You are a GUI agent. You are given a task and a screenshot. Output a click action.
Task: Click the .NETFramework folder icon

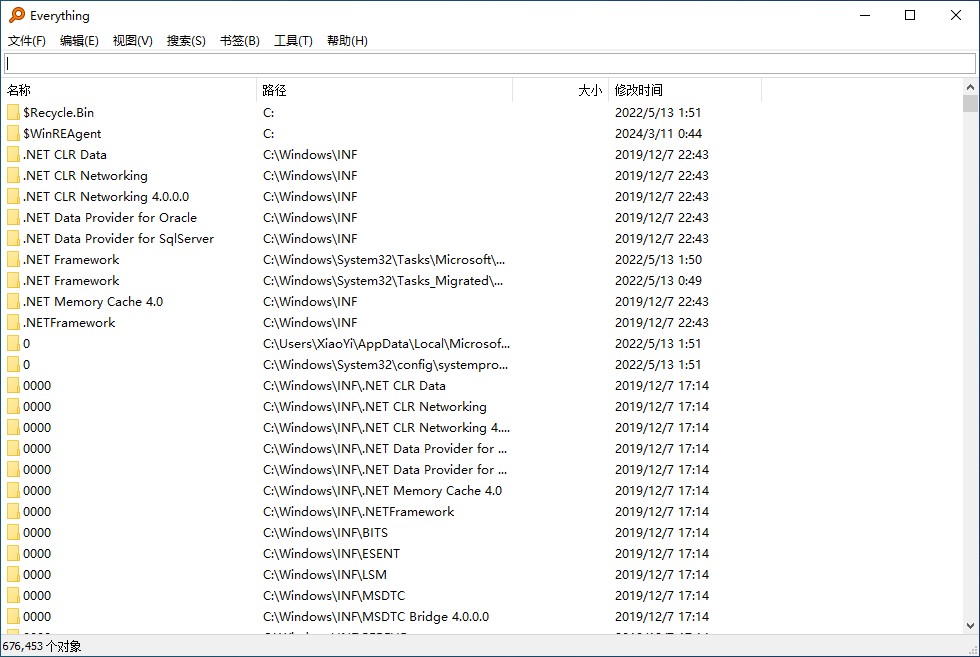[x=13, y=323]
